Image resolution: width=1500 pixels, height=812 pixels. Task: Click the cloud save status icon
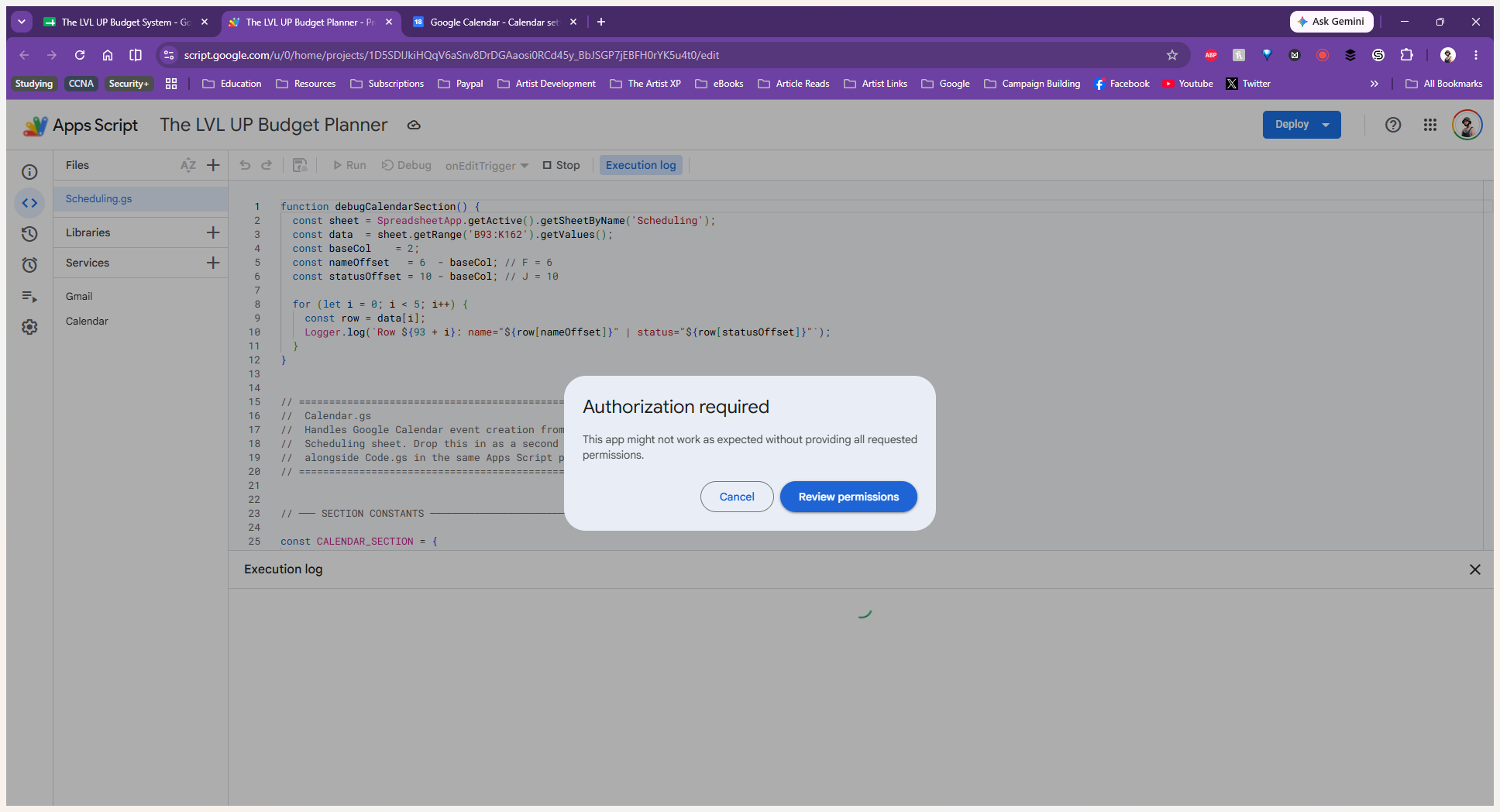pos(414,125)
